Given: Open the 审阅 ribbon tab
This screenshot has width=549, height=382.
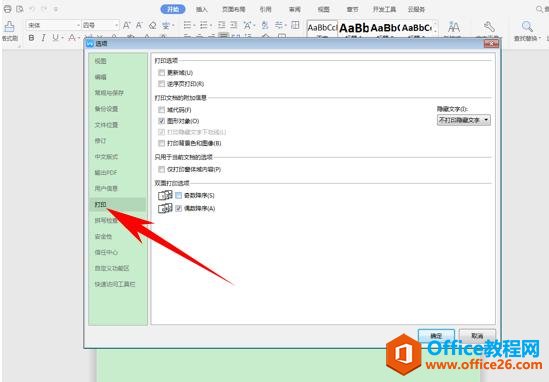Looking at the screenshot, I should tap(294, 9).
